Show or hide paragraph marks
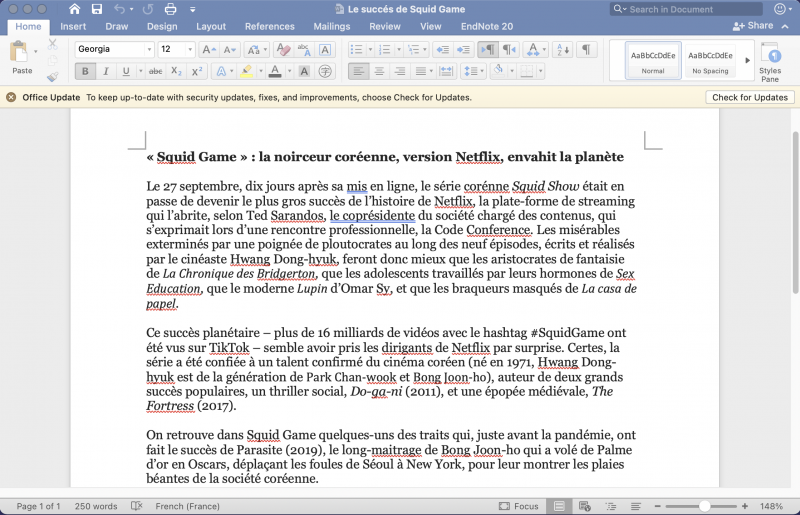The image size is (800, 515). (x=586, y=50)
